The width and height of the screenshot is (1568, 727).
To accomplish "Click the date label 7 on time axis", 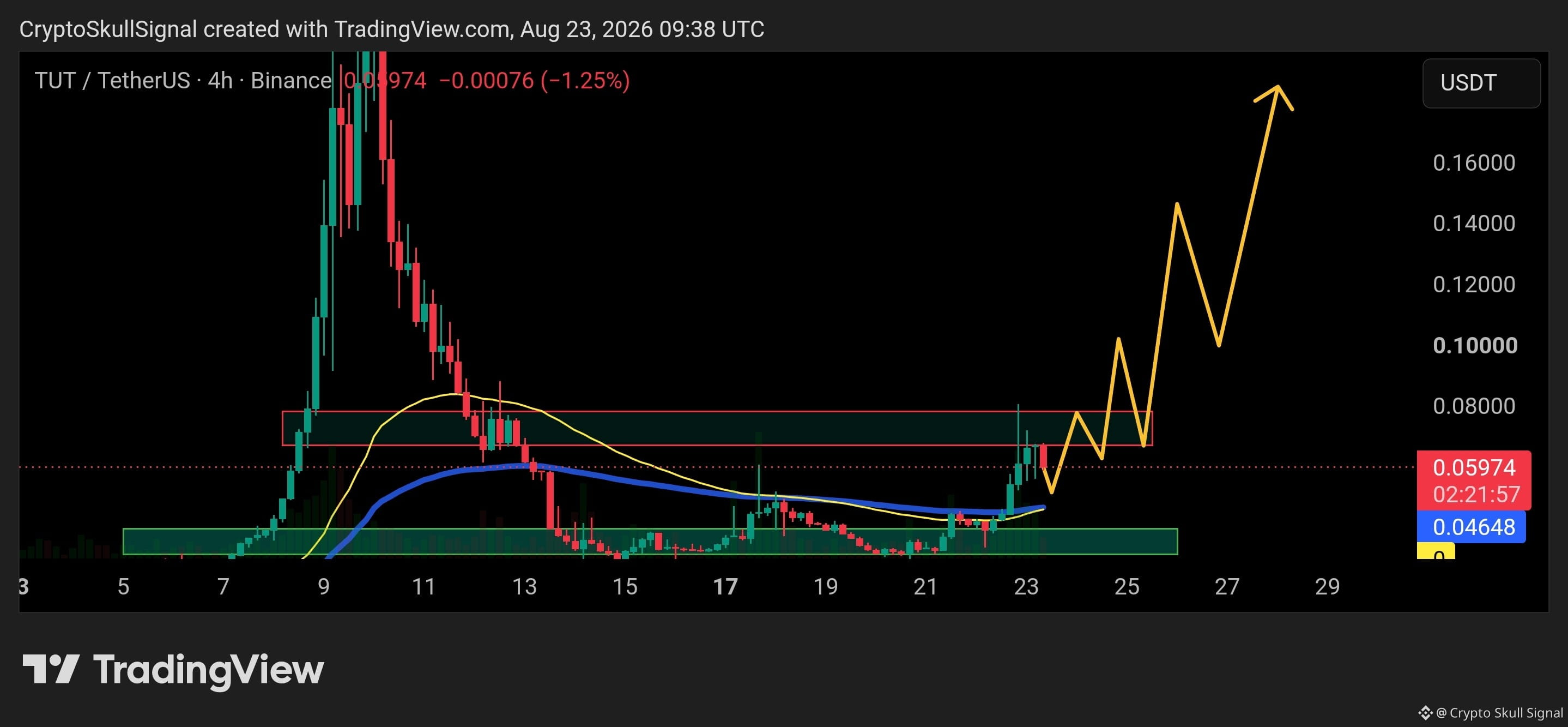I will point(223,586).
